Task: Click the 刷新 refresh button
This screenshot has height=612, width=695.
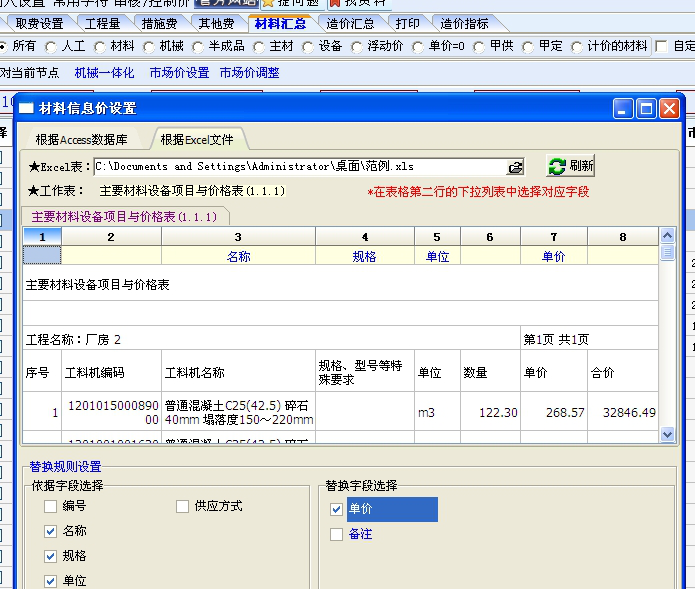Action: coord(570,166)
